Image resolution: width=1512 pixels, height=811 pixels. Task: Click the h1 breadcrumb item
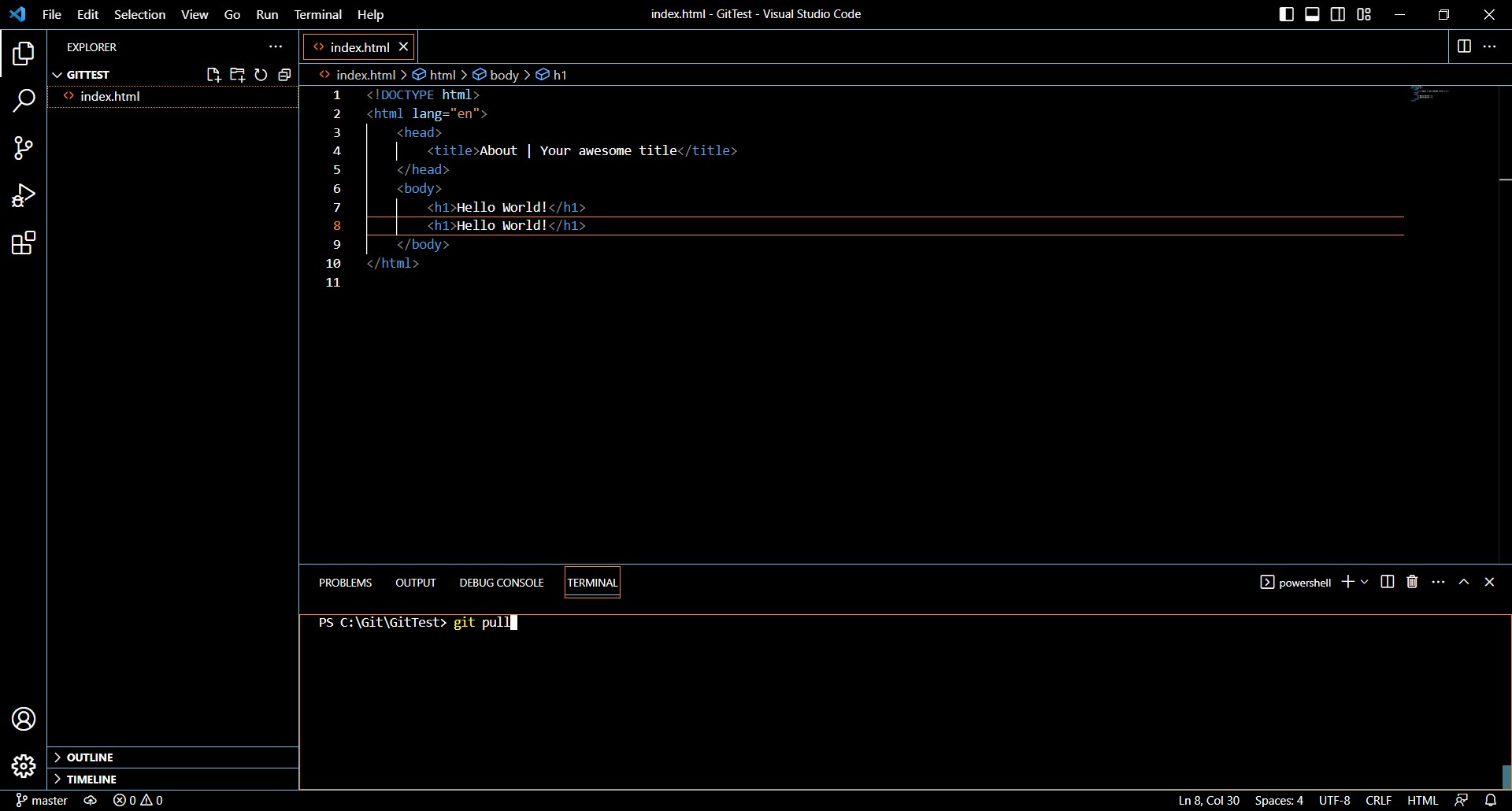[x=552, y=75]
